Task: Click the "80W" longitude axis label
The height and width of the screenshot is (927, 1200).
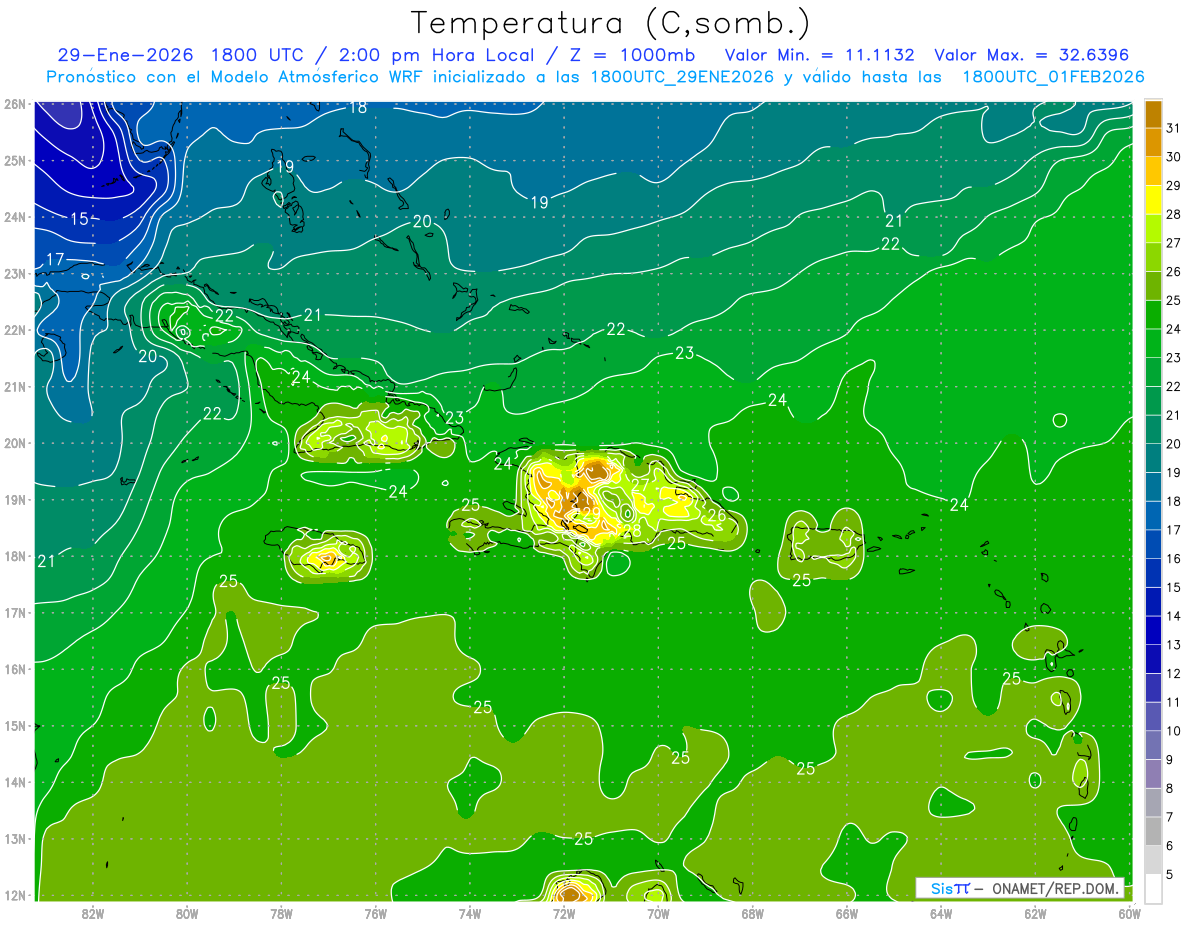Action: [187, 913]
